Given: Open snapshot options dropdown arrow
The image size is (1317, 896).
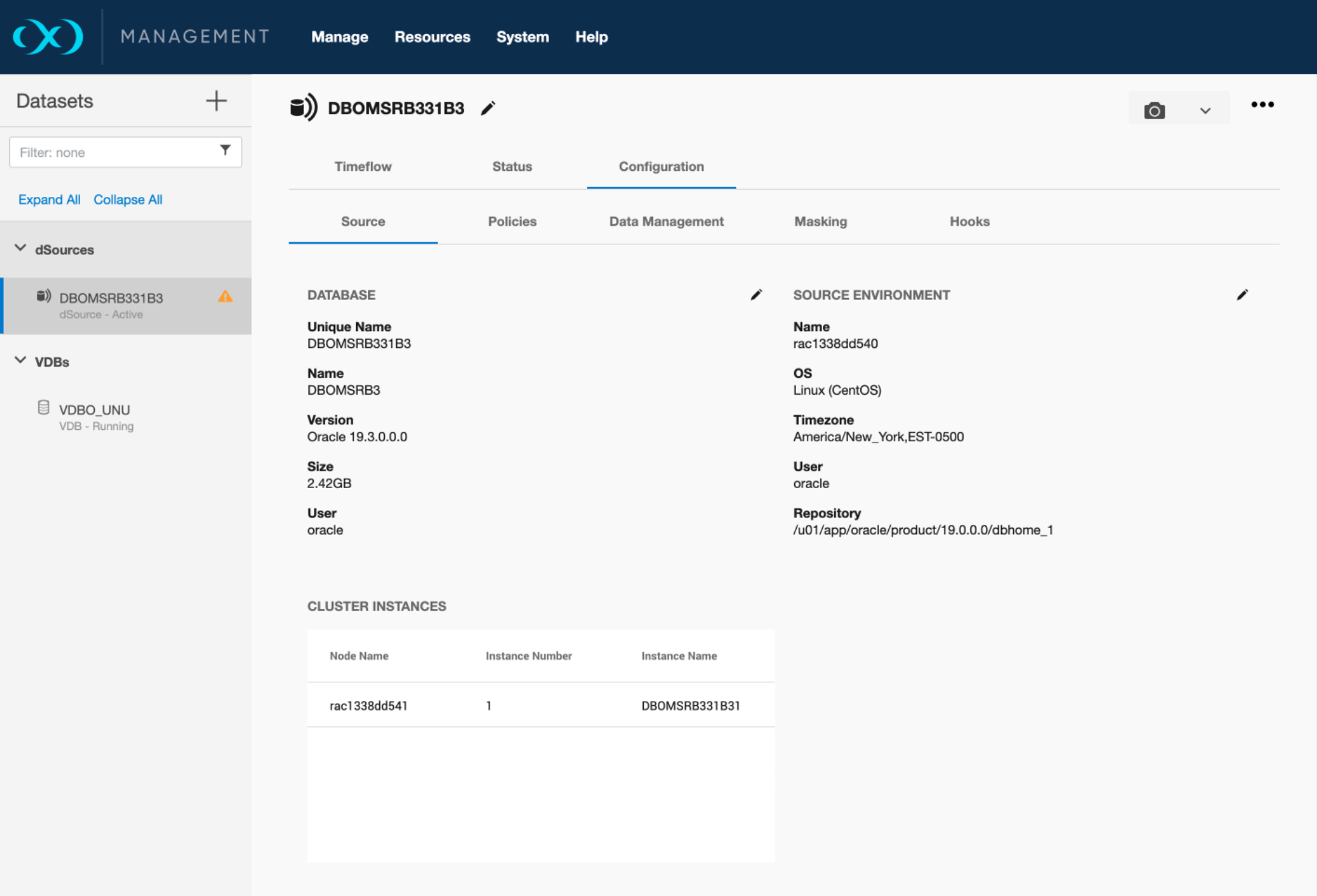Looking at the screenshot, I should 1205,111.
